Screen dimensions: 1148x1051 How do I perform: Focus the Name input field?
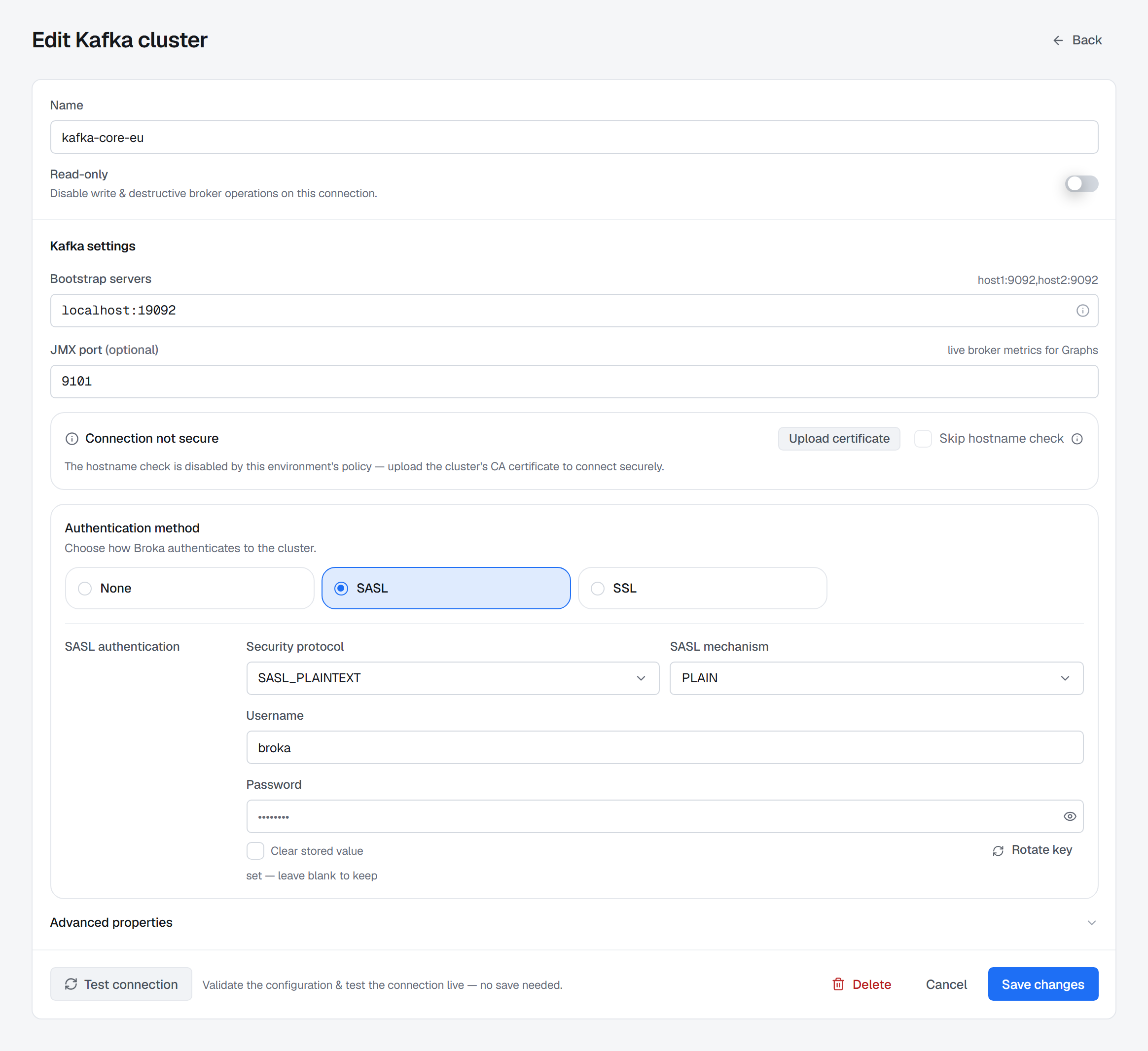point(574,137)
